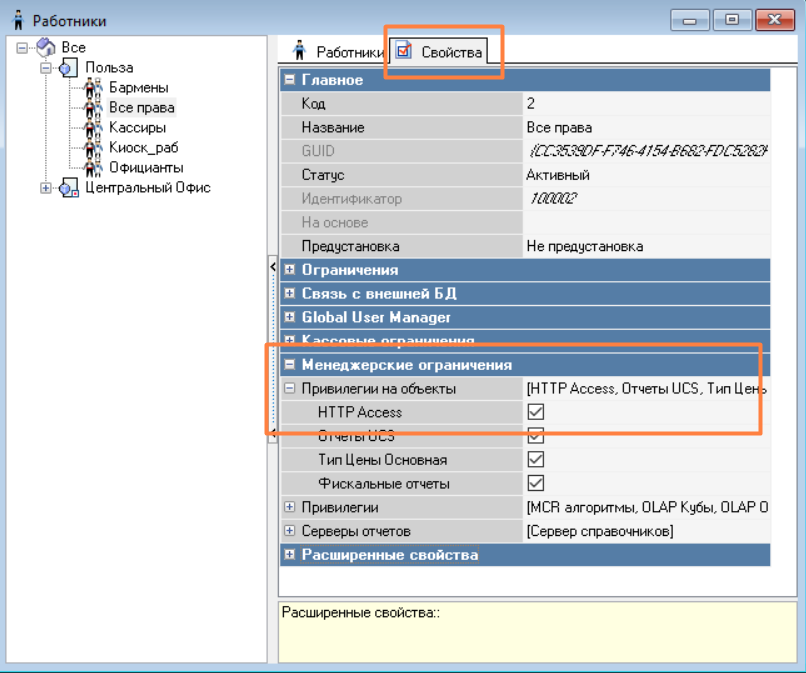This screenshot has width=806, height=673.
Task: Expand the Центральный Офис tree node
Action: click(x=46, y=188)
